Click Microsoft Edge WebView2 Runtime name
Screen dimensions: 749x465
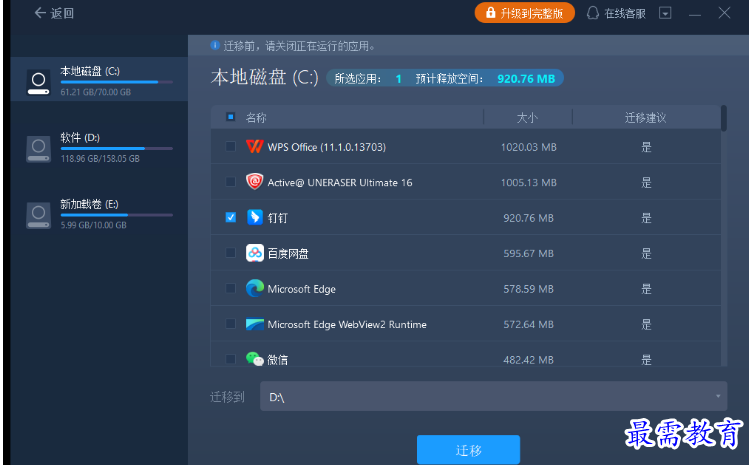click(x=347, y=324)
